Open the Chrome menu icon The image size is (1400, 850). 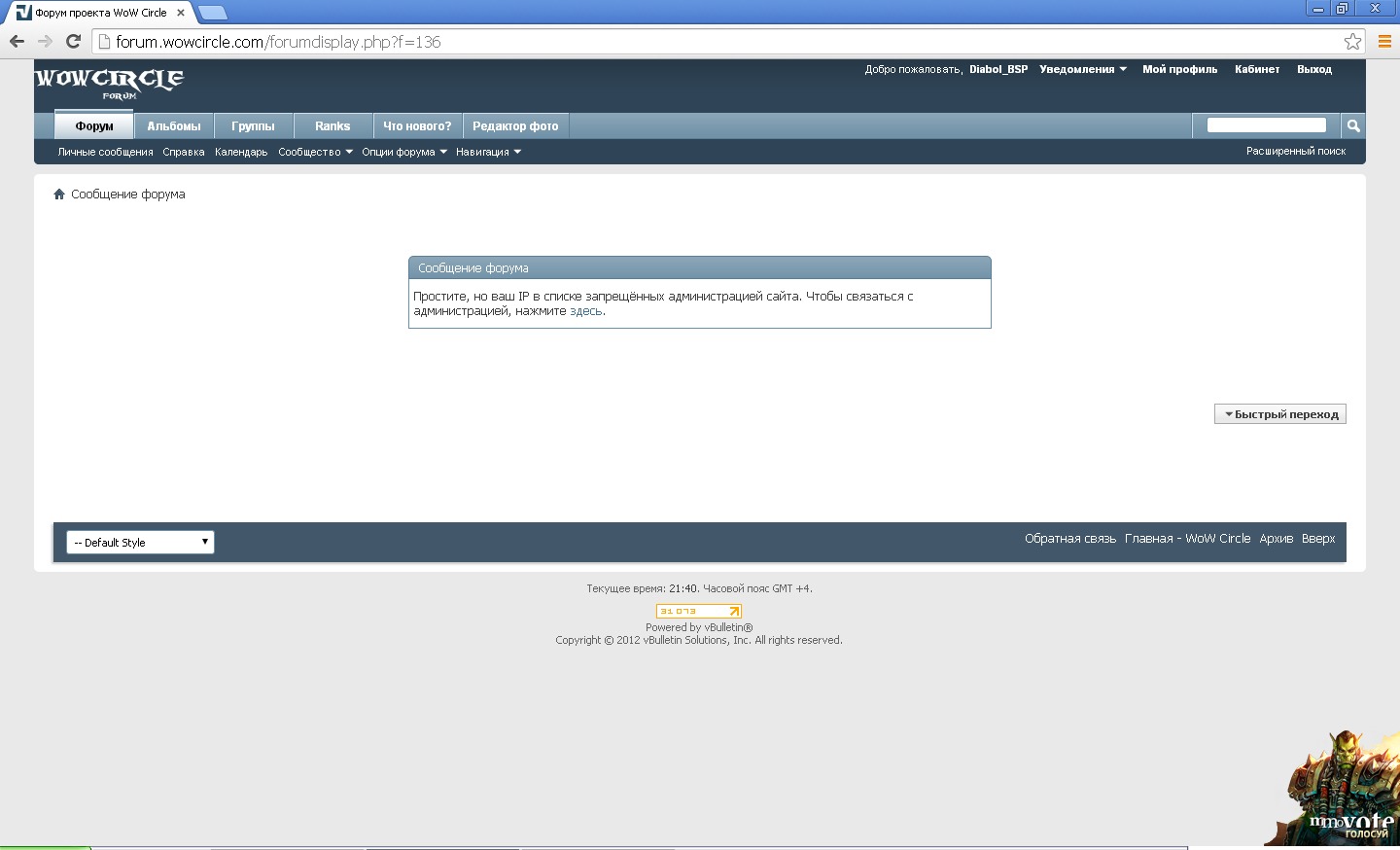(x=1384, y=41)
